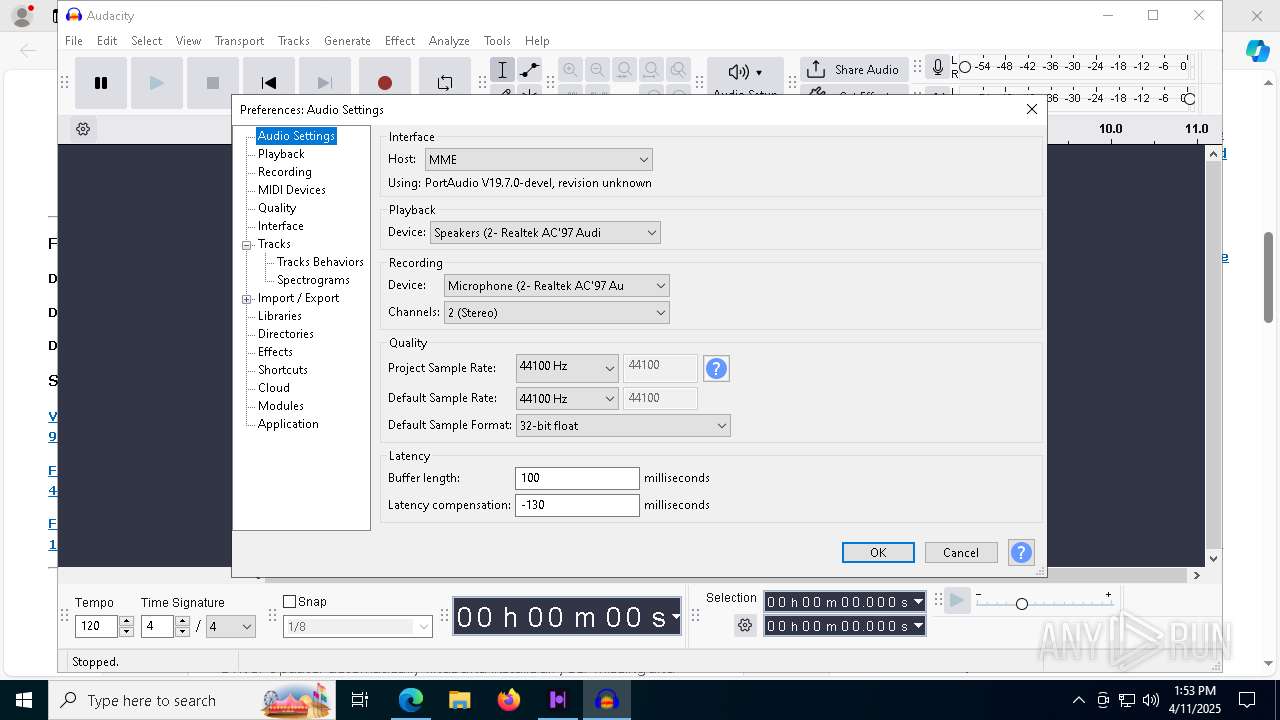Open the time signature denominator dropdown

pyautogui.click(x=231, y=627)
